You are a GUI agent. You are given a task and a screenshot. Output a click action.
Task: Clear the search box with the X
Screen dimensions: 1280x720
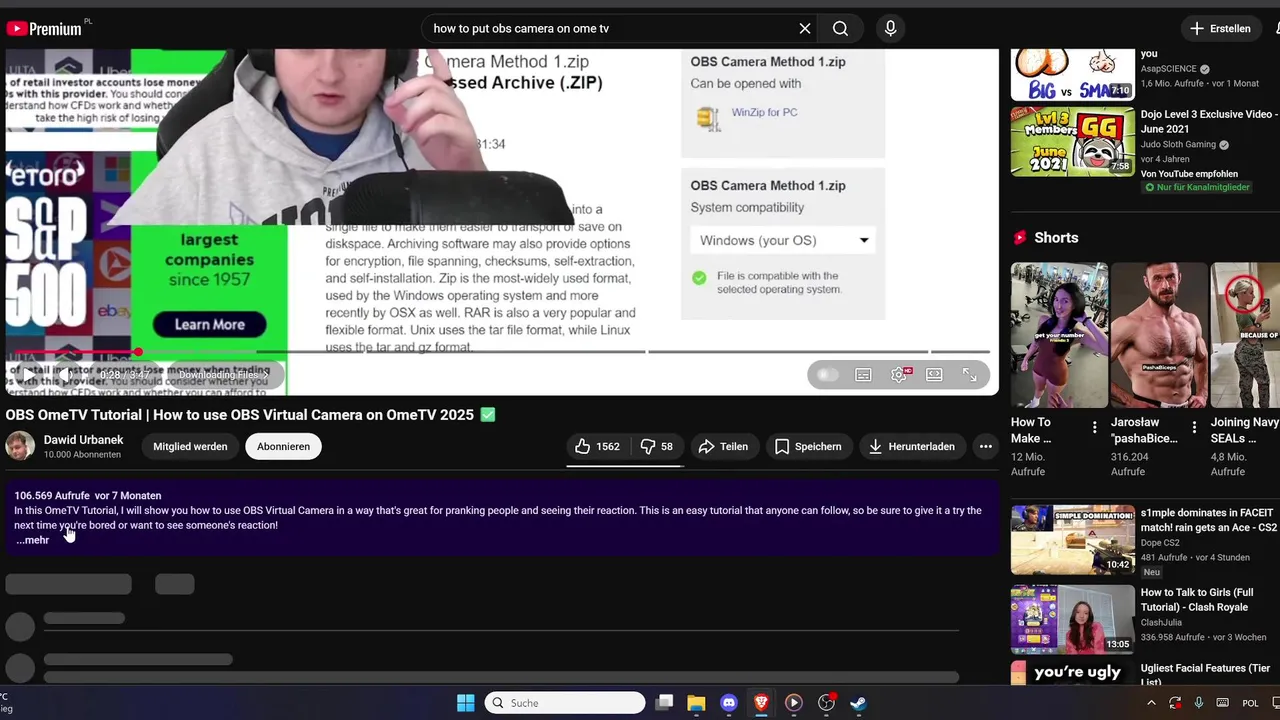pyautogui.click(x=804, y=28)
